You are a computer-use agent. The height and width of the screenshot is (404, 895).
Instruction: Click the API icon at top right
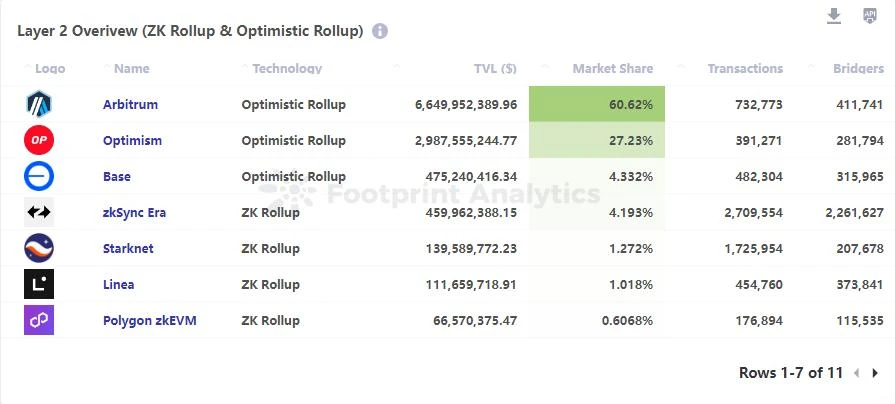(x=869, y=16)
